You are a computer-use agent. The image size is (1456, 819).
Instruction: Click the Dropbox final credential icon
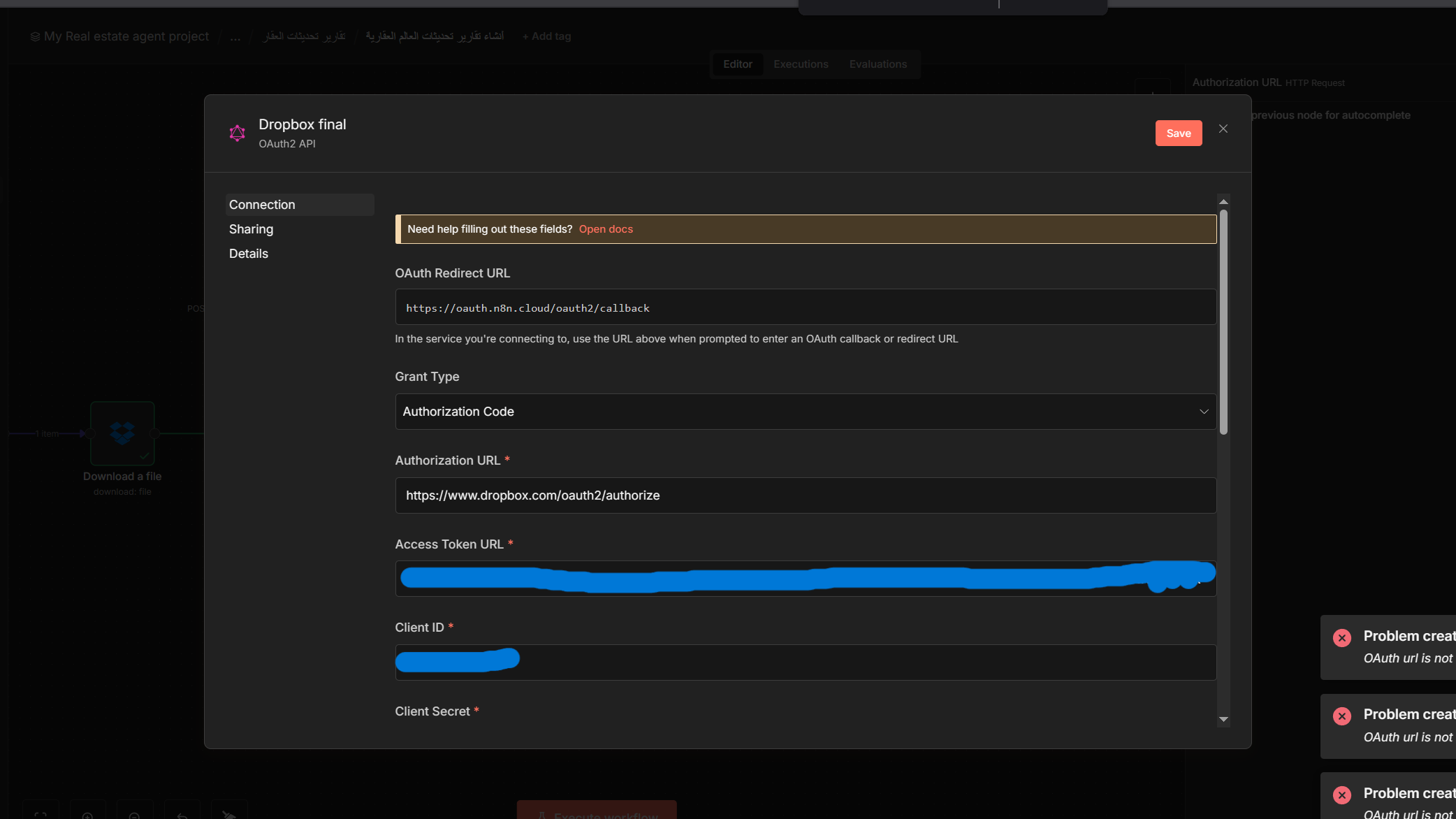point(238,133)
